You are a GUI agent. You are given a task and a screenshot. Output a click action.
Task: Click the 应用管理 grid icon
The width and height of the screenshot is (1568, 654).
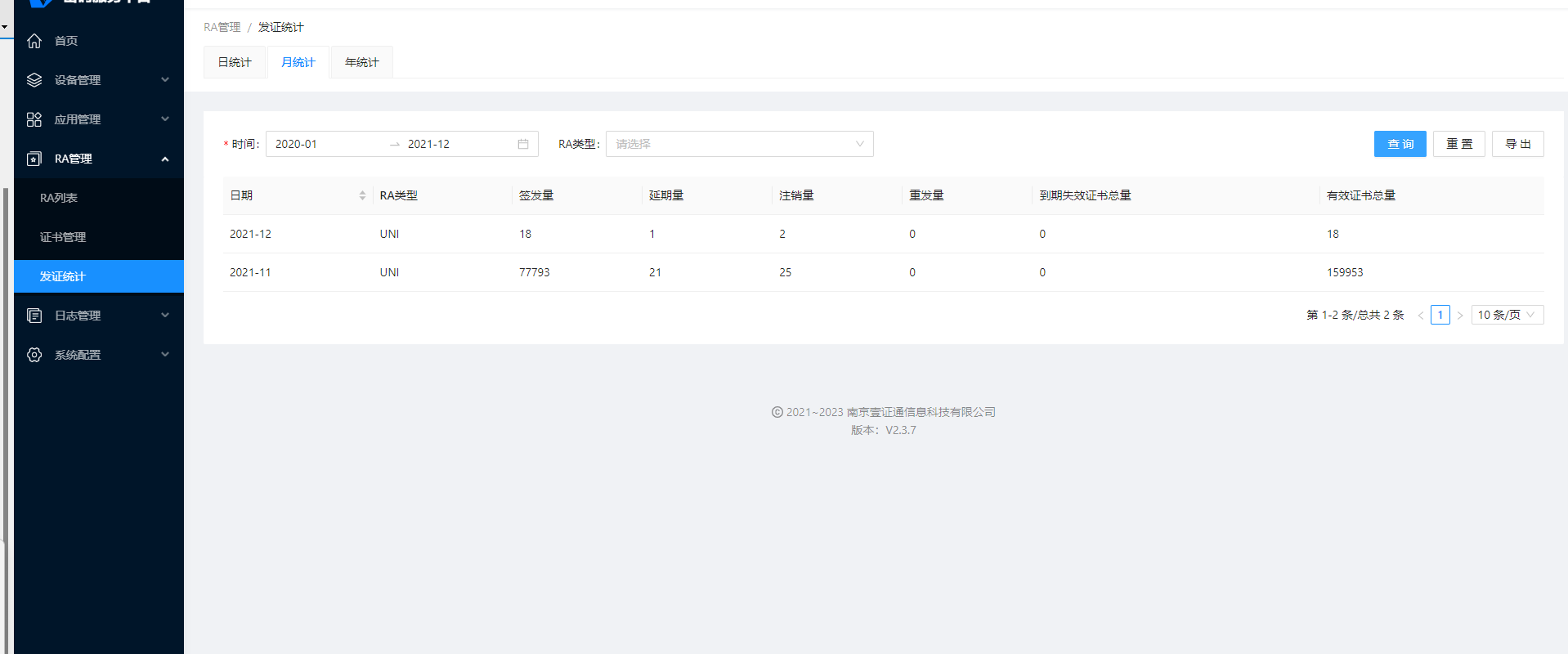pyautogui.click(x=34, y=119)
